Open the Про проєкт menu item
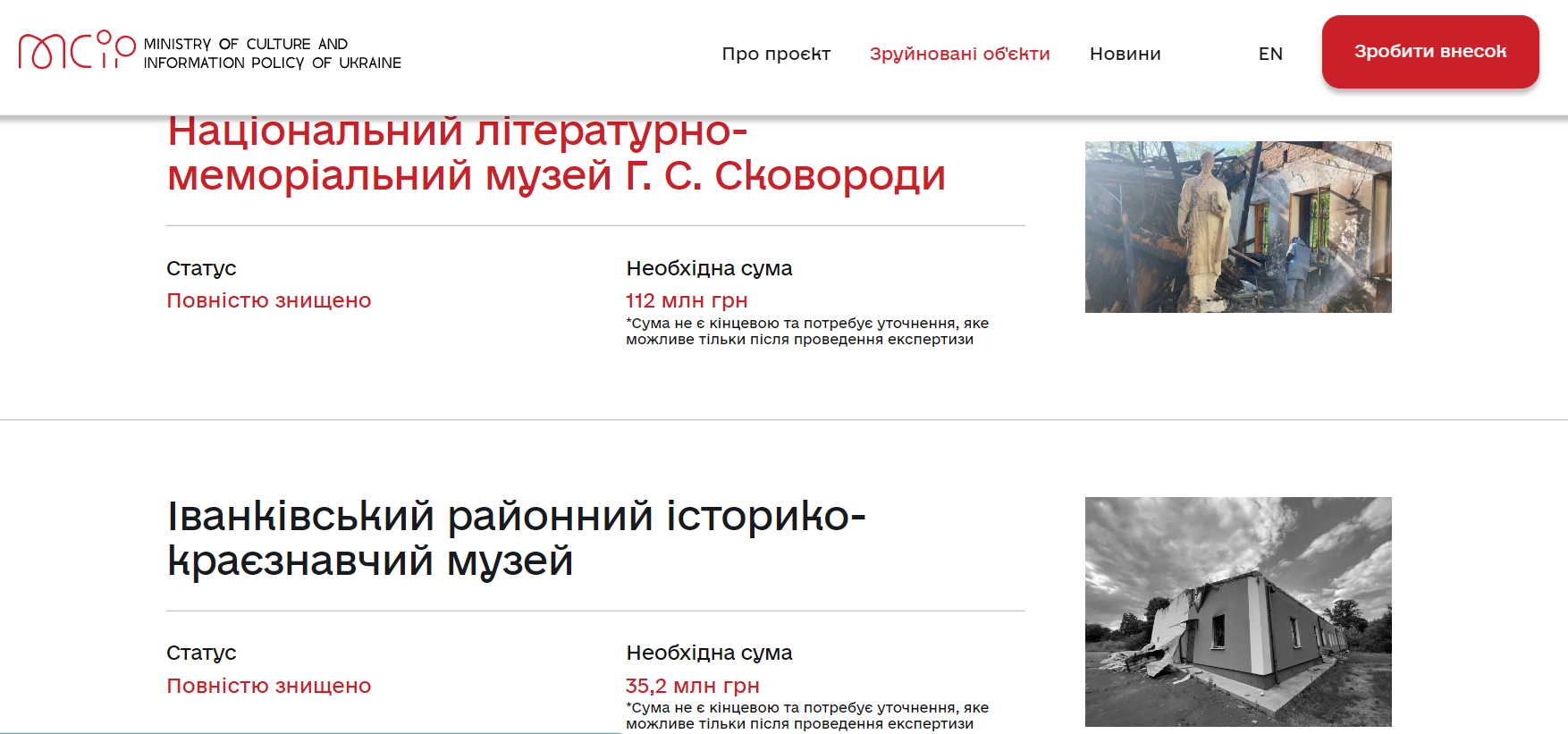Viewport: 1568px width, 734px height. tap(776, 54)
